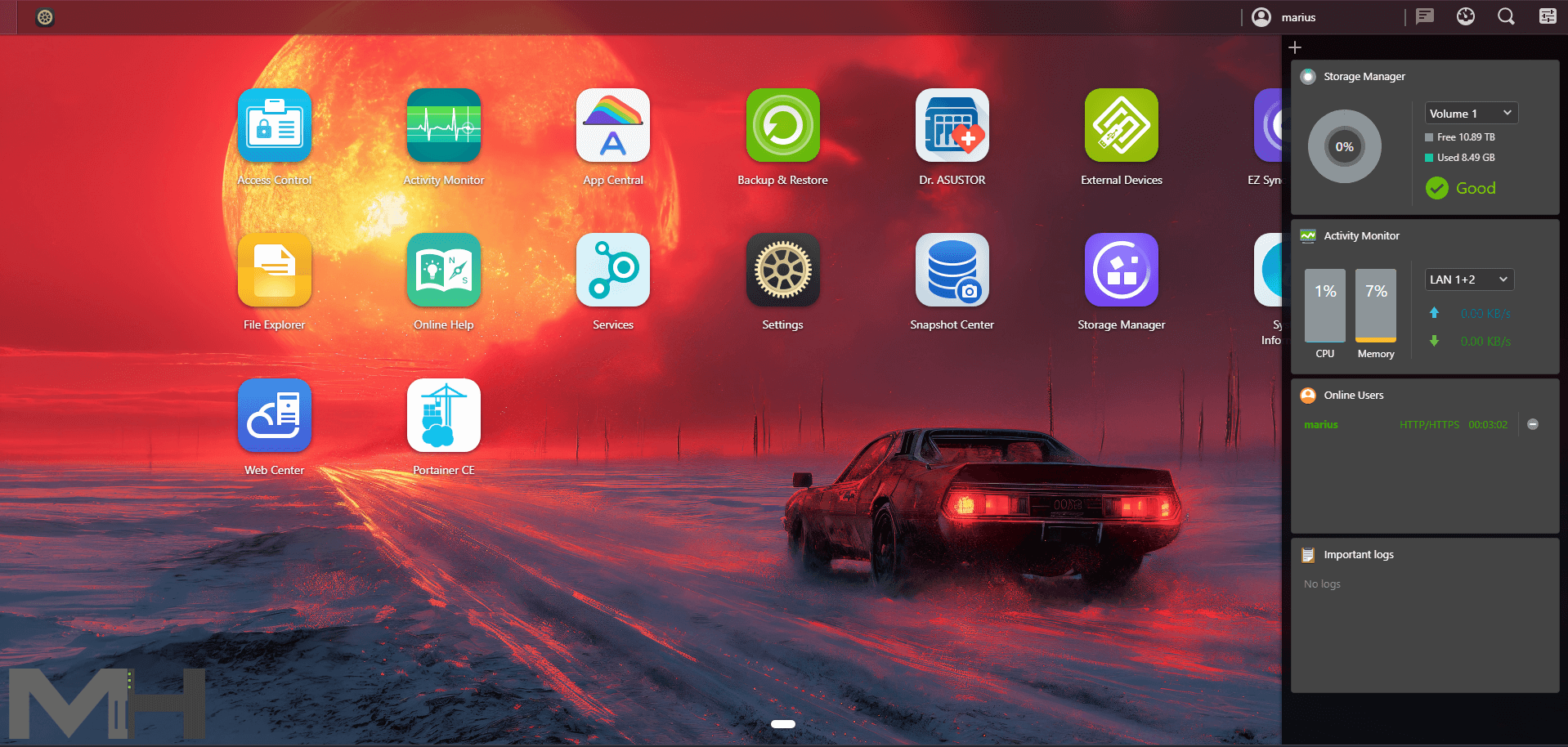The width and height of the screenshot is (1568, 747).
Task: Expand the LAN 1+2 dropdown
Action: click(x=1469, y=280)
